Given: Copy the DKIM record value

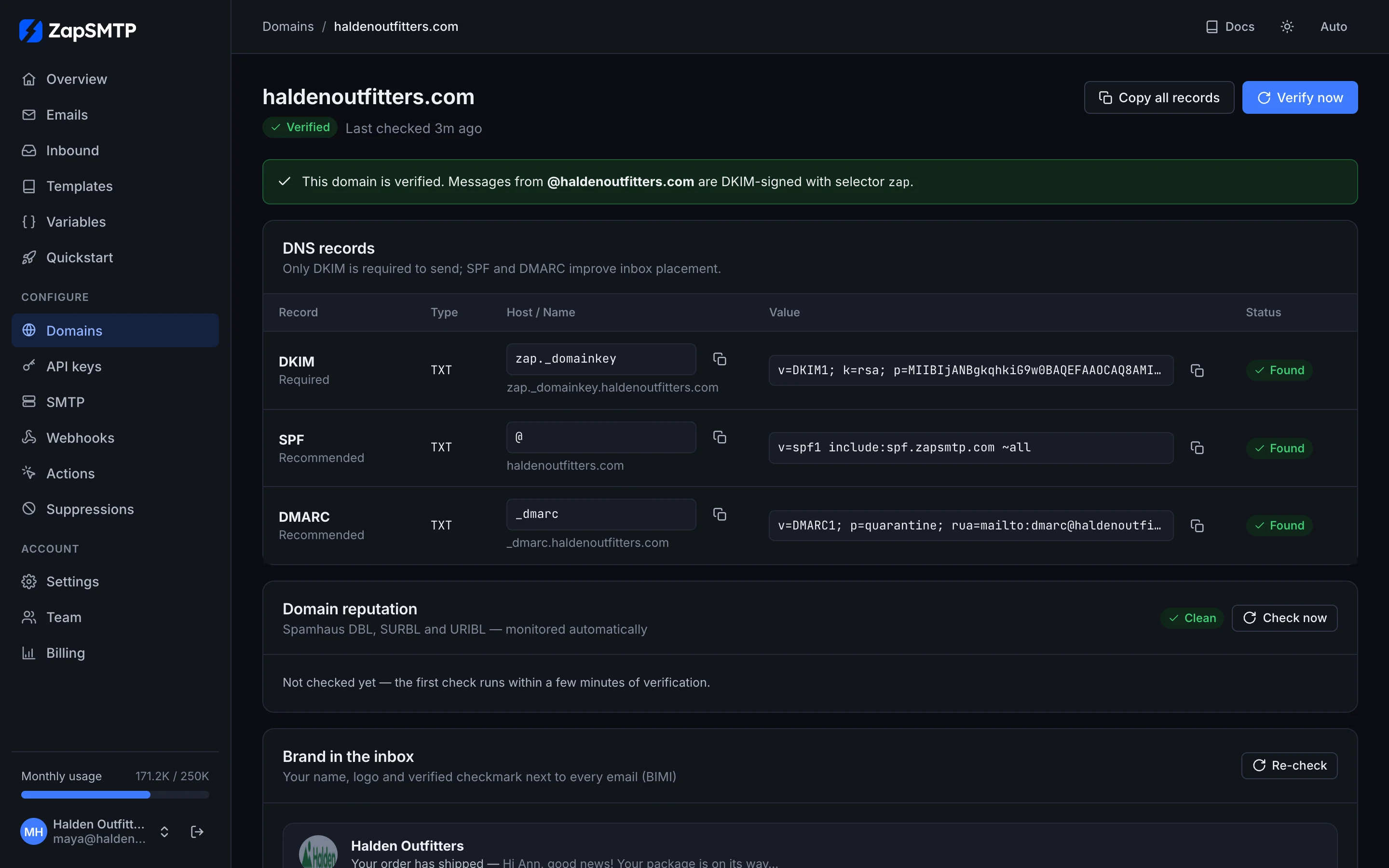Looking at the screenshot, I should point(1197,370).
